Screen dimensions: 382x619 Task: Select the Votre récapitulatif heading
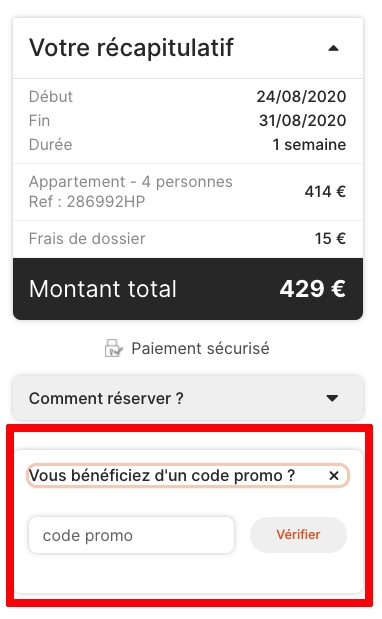pos(131,48)
